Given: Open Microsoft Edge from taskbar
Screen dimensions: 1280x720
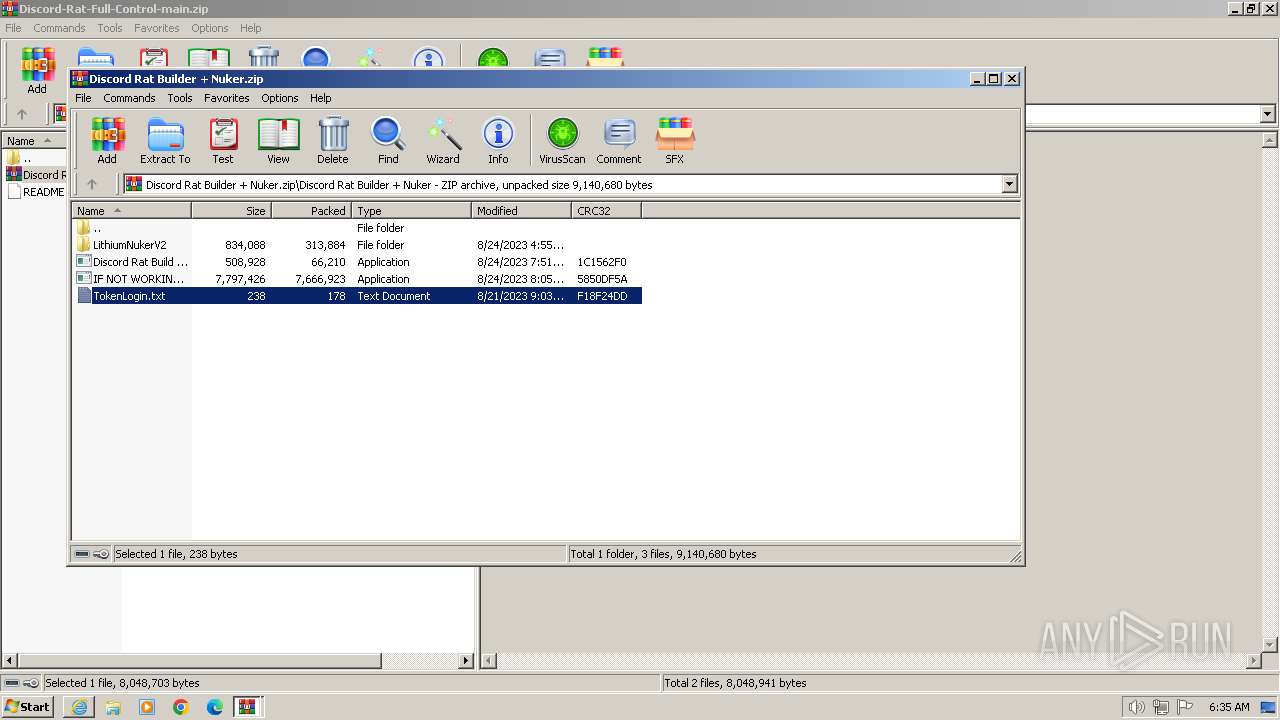Looking at the screenshot, I should click(x=215, y=707).
